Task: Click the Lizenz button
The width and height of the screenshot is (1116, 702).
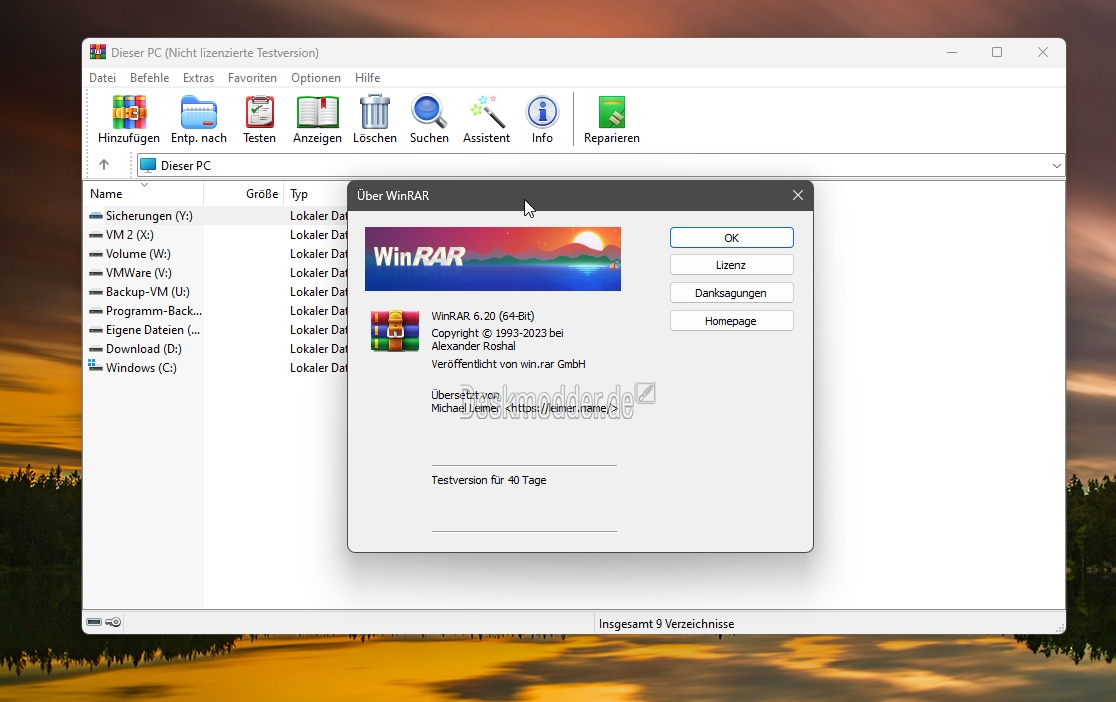Action: pos(732,265)
